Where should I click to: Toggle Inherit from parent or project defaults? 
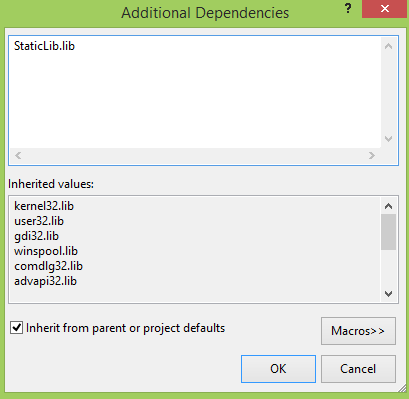tap(16, 328)
